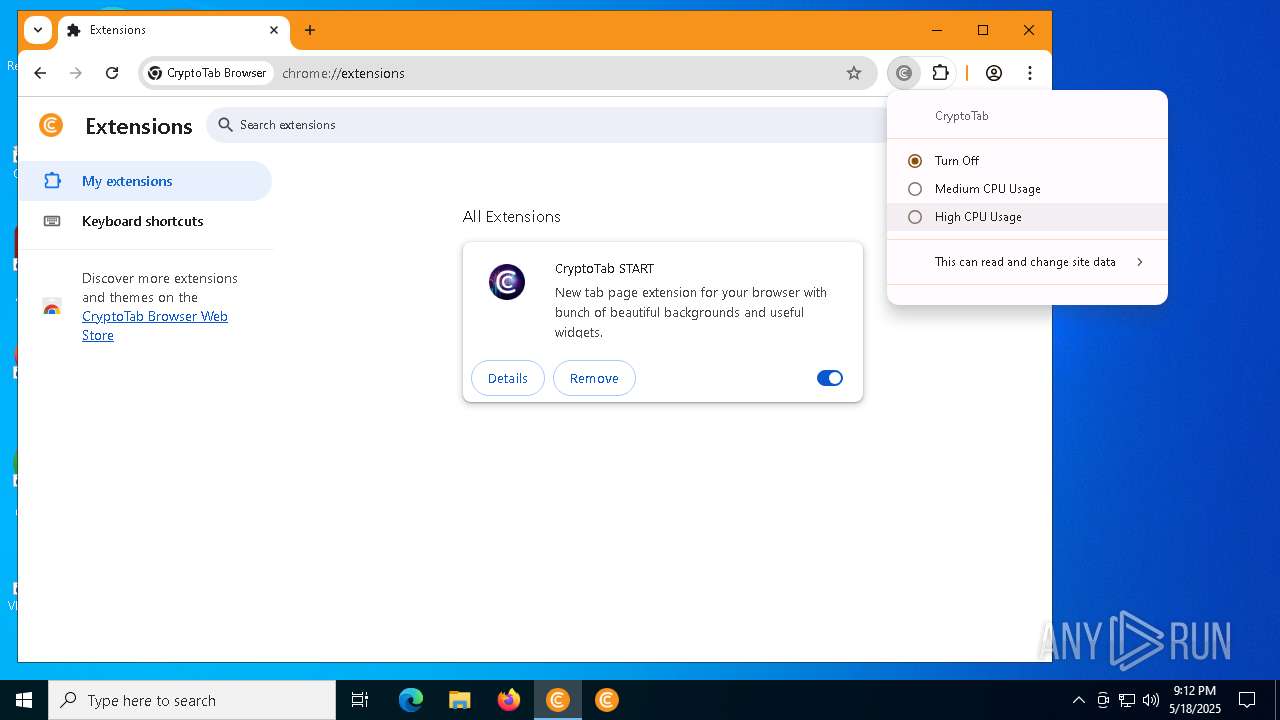The height and width of the screenshot is (720, 1280).
Task: Open the three-dot browser menu
Action: pyautogui.click(x=1030, y=73)
